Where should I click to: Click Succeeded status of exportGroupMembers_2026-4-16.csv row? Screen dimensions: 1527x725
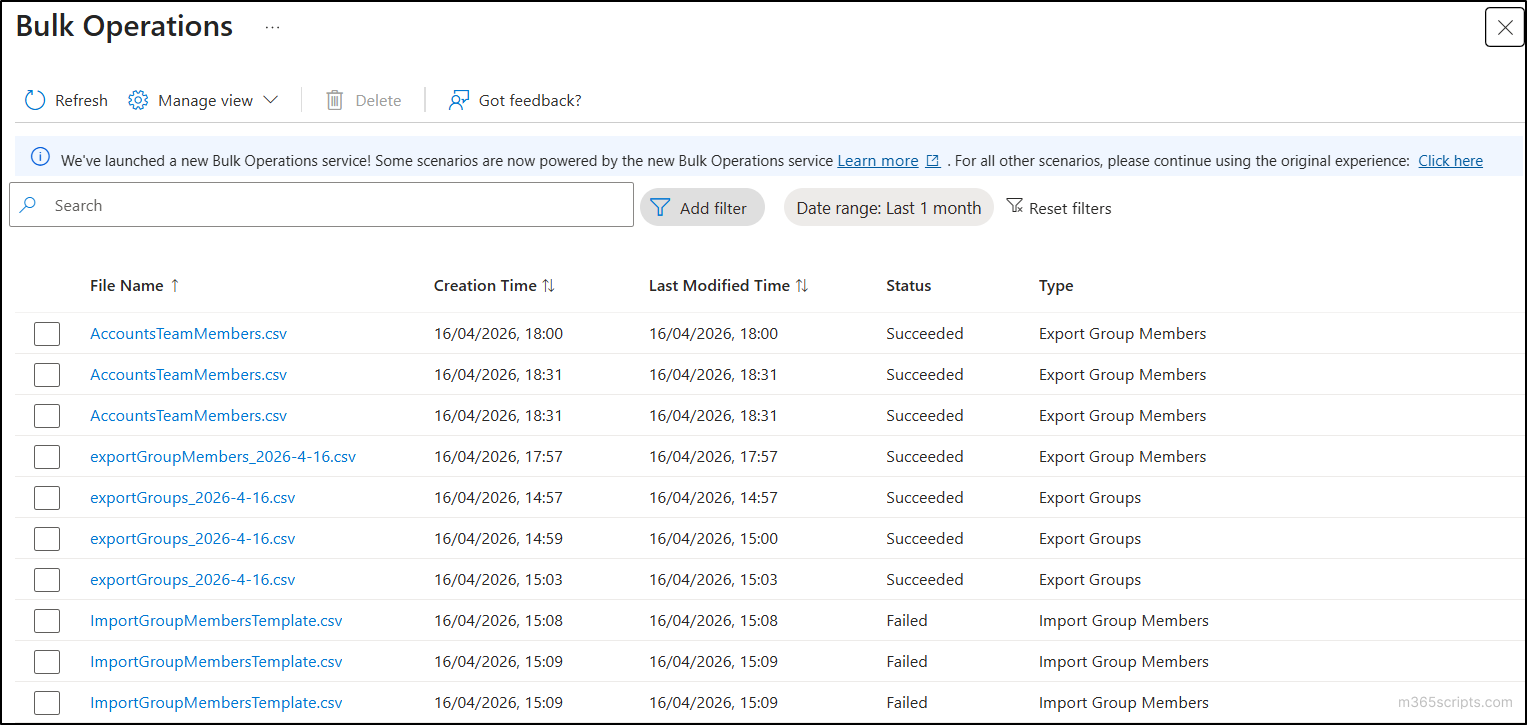coord(925,457)
